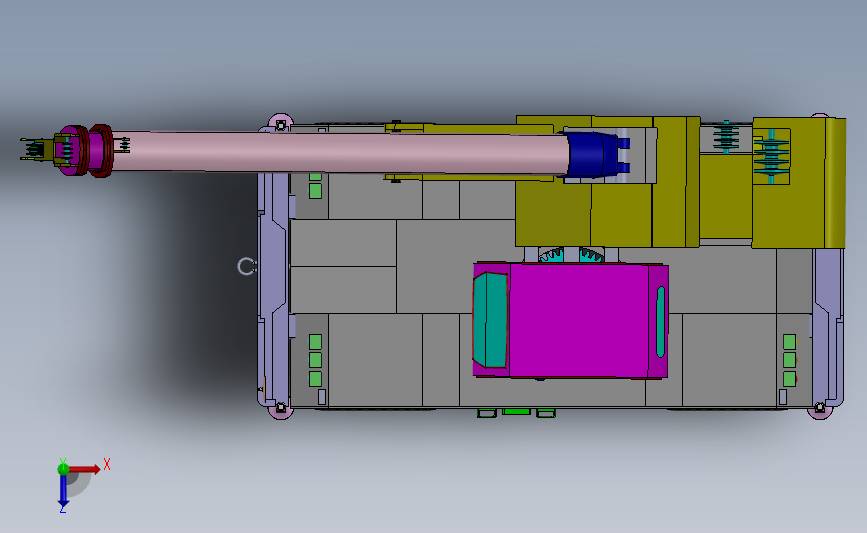
Task: Select the pink corner pad at the chassis top-left
Action: click(x=280, y=123)
